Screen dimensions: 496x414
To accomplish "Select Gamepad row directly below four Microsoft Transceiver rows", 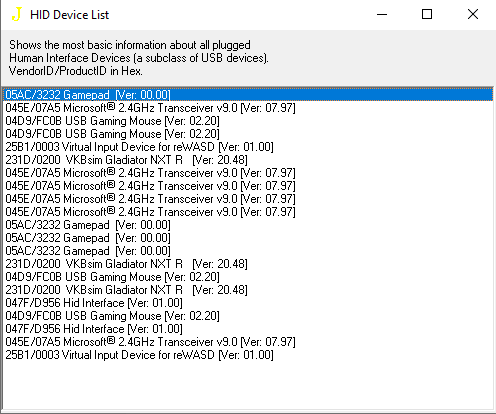I will [248, 225].
